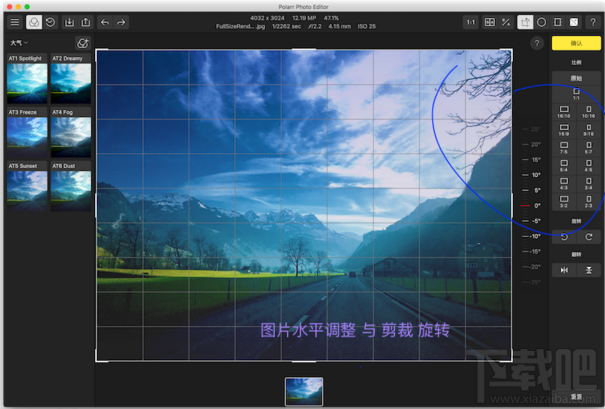The width and height of the screenshot is (605, 409).
Task: Select the 原始 original ratio button
Action: coord(576,78)
